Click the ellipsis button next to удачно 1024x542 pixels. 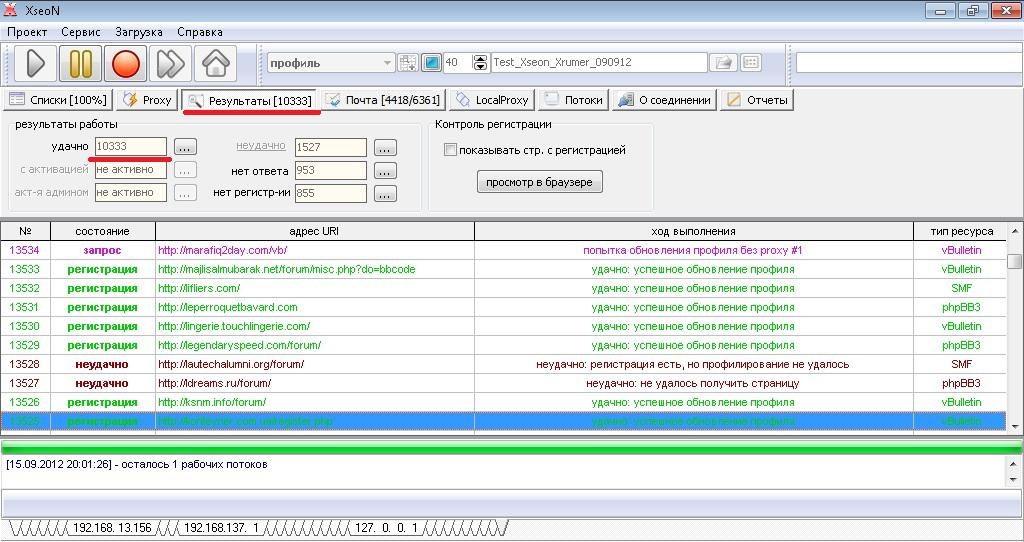pyautogui.click(x=185, y=148)
